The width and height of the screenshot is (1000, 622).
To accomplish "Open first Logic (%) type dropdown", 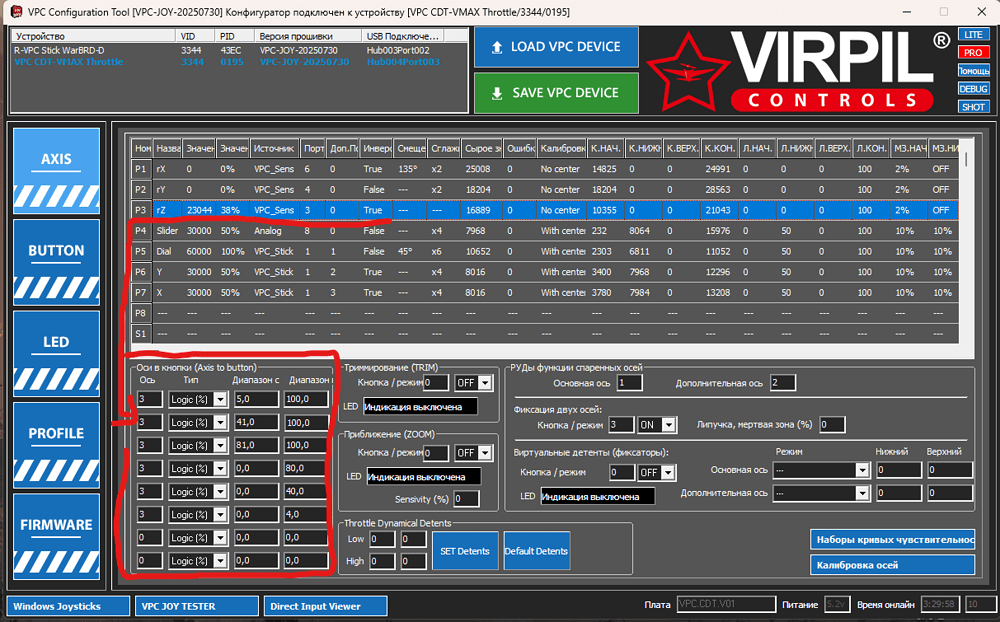I will tap(198, 399).
